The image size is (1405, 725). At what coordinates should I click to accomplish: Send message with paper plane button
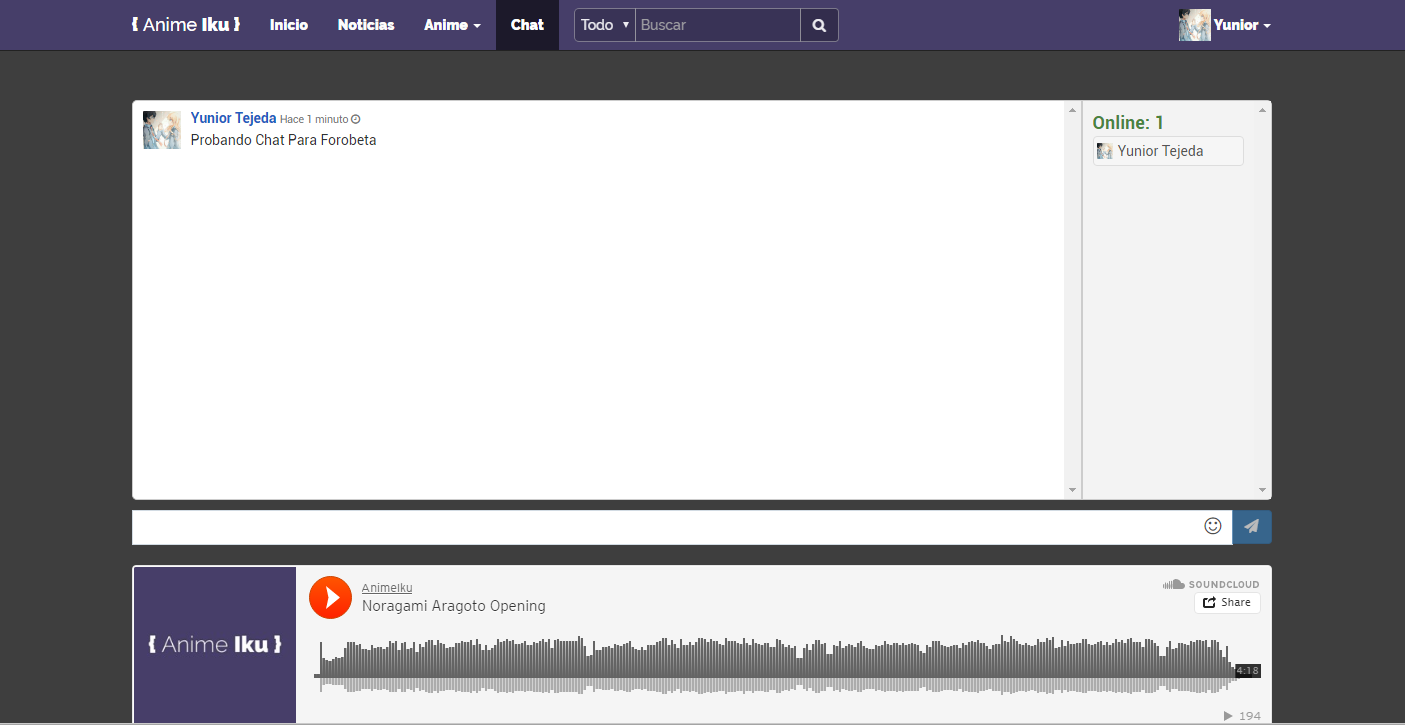tap(1252, 527)
